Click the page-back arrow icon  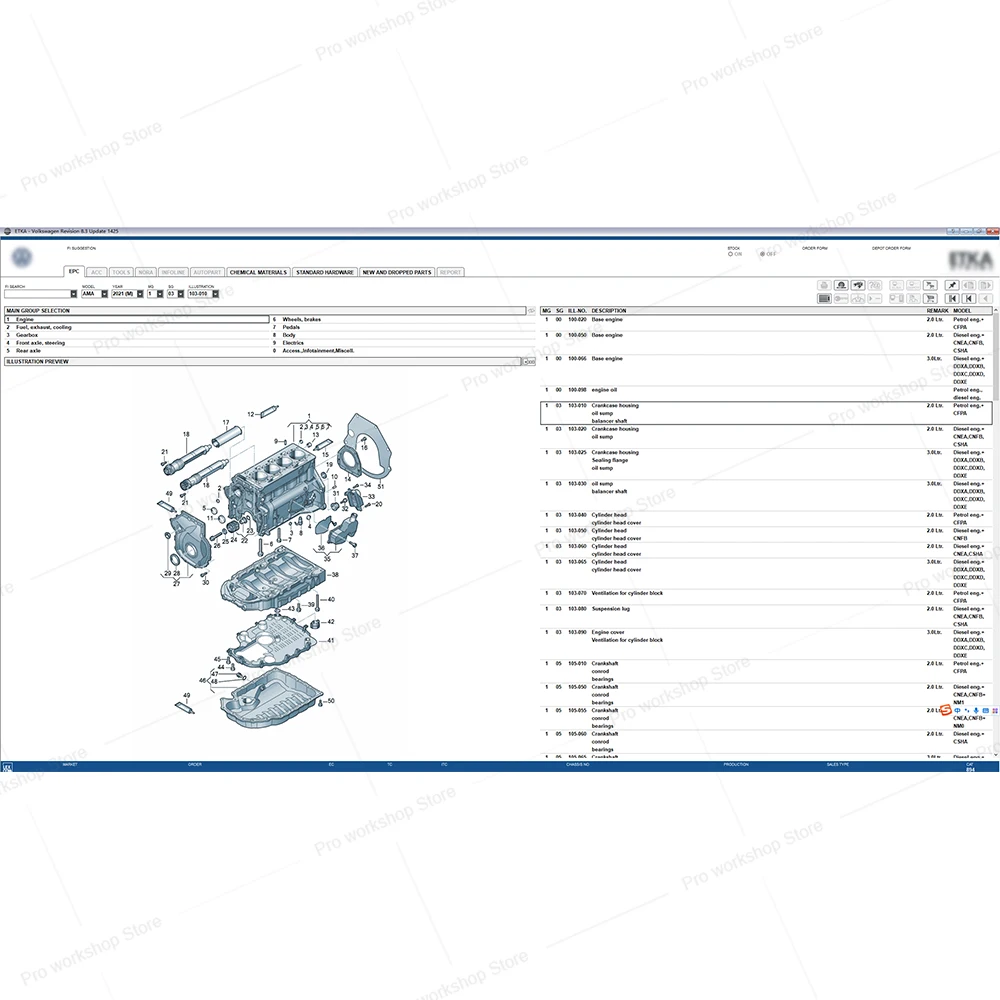point(969,285)
